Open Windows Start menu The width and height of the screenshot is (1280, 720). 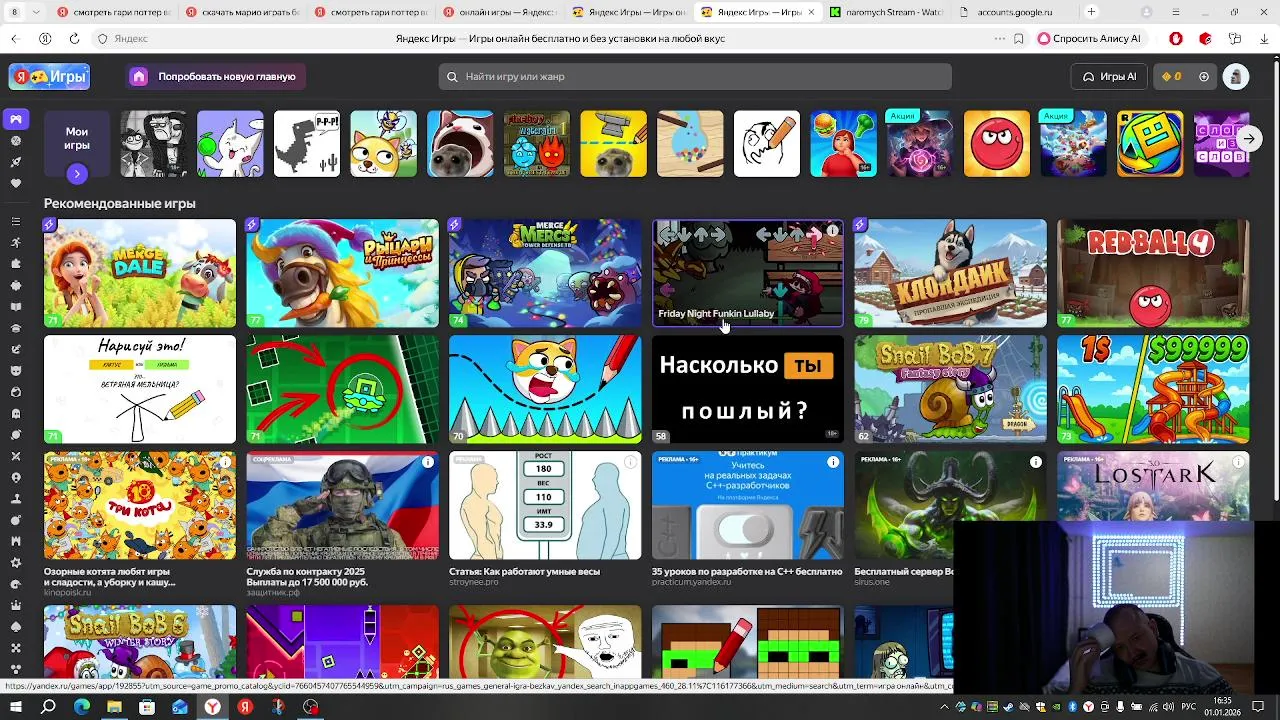(x=15, y=707)
